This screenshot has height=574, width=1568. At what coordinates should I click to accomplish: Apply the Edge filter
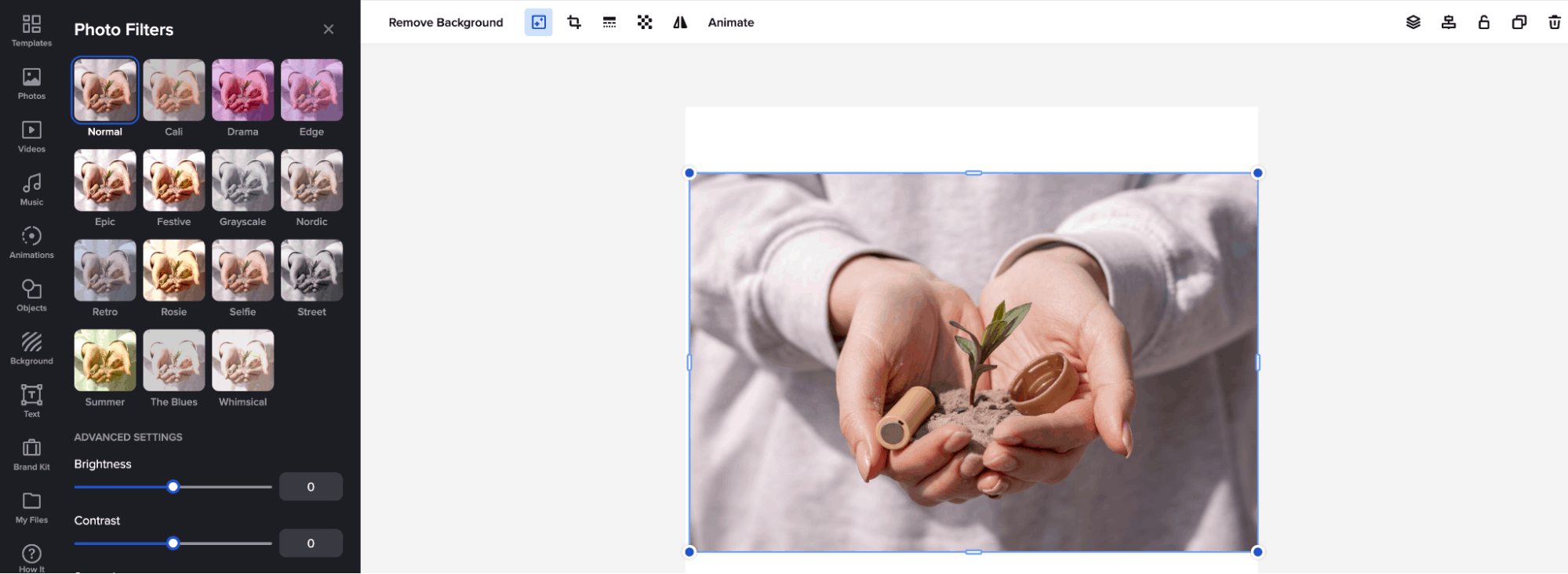click(x=312, y=90)
